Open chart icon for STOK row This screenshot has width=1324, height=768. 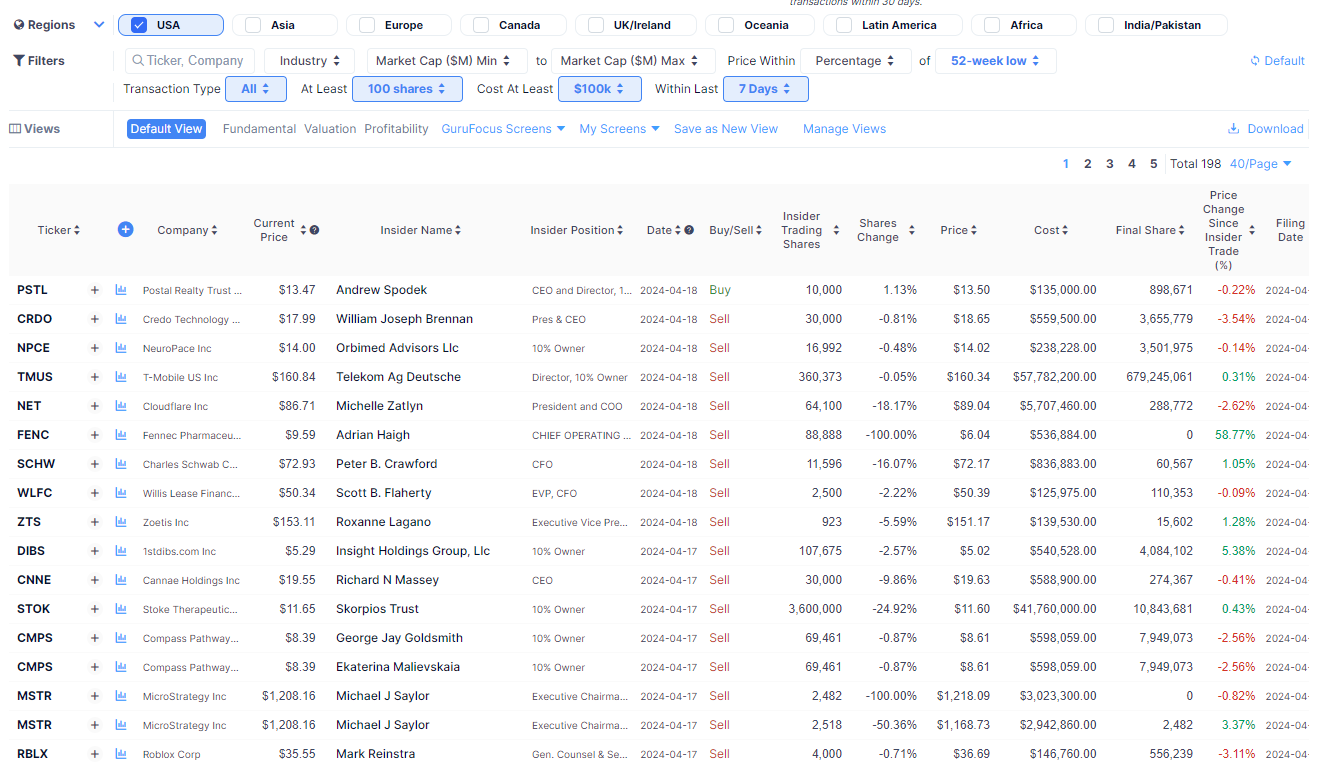(x=121, y=609)
